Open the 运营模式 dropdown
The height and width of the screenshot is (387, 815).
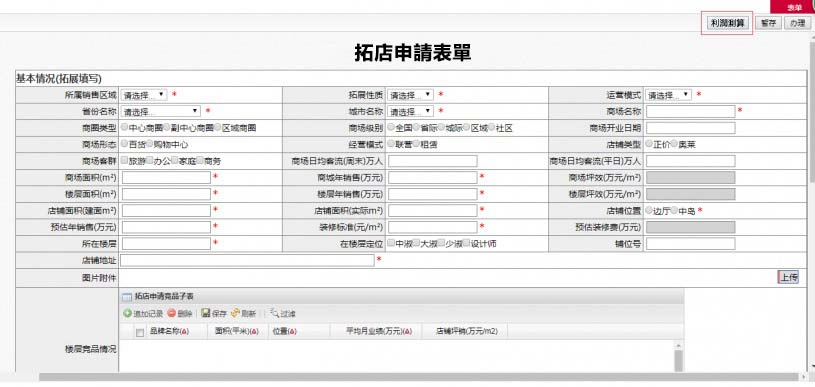(668, 95)
